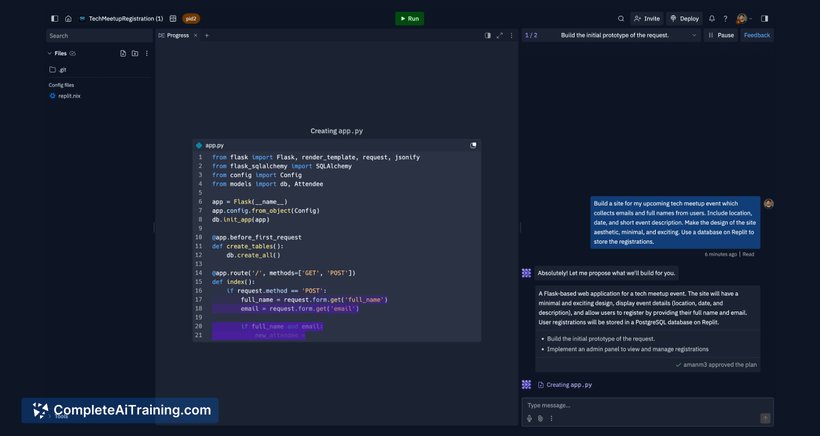Image resolution: width=820 pixels, height=436 pixels.
Task: Open the chat input three-dot menu
Action: click(551, 418)
